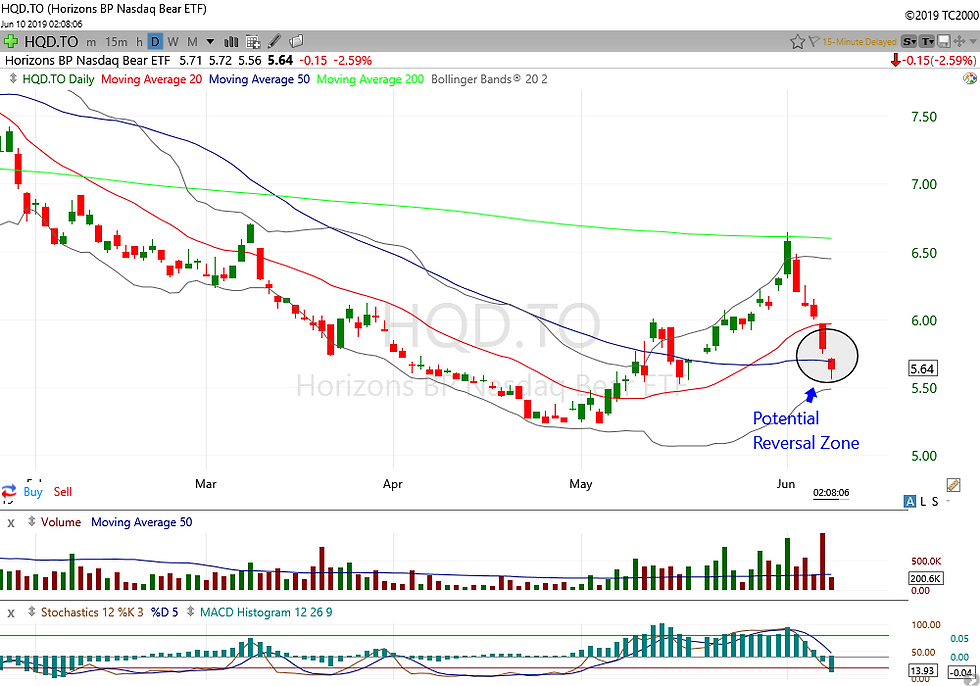Switch to the 15m timeframe
The image size is (980, 686).
(116, 42)
